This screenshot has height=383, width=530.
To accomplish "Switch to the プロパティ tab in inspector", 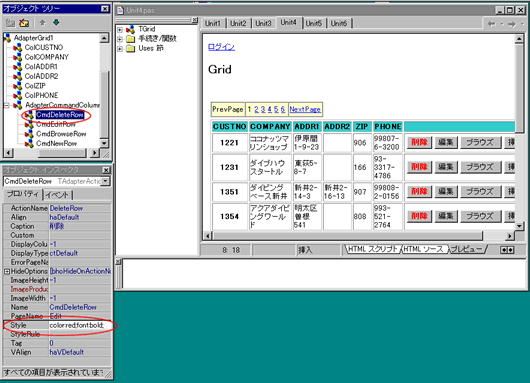I will coord(23,194).
